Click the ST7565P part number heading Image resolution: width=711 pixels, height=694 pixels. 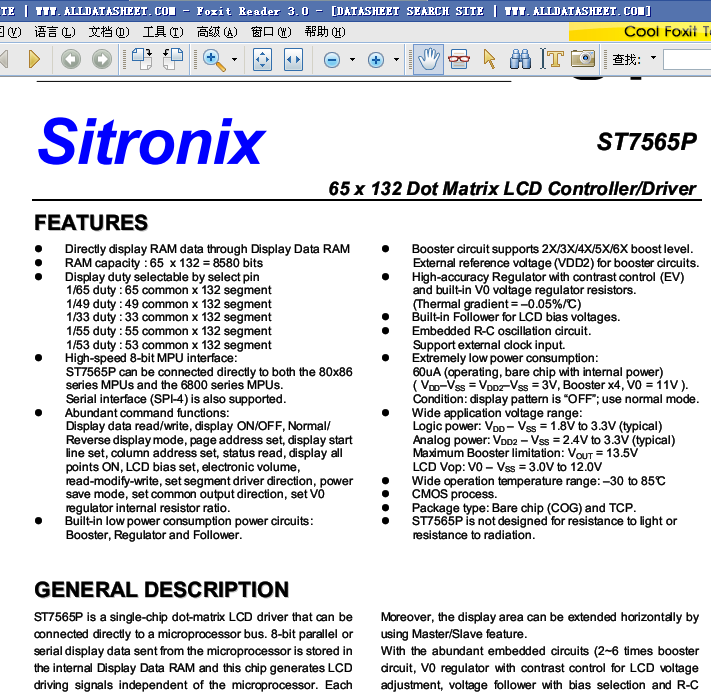pyautogui.click(x=647, y=142)
